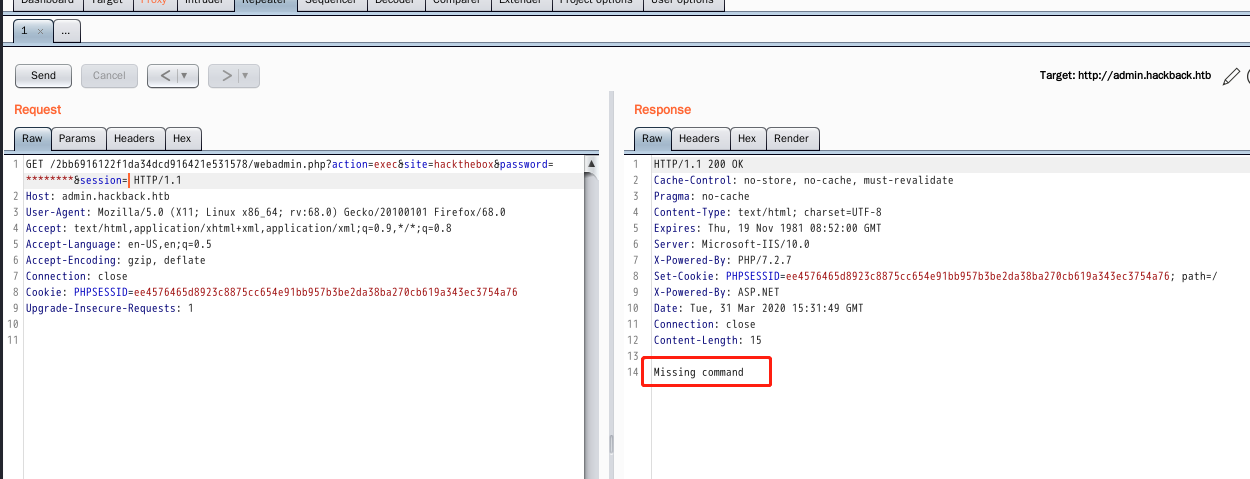Switch the Request view to the Headers tab
This screenshot has width=1250, height=479.
134,139
